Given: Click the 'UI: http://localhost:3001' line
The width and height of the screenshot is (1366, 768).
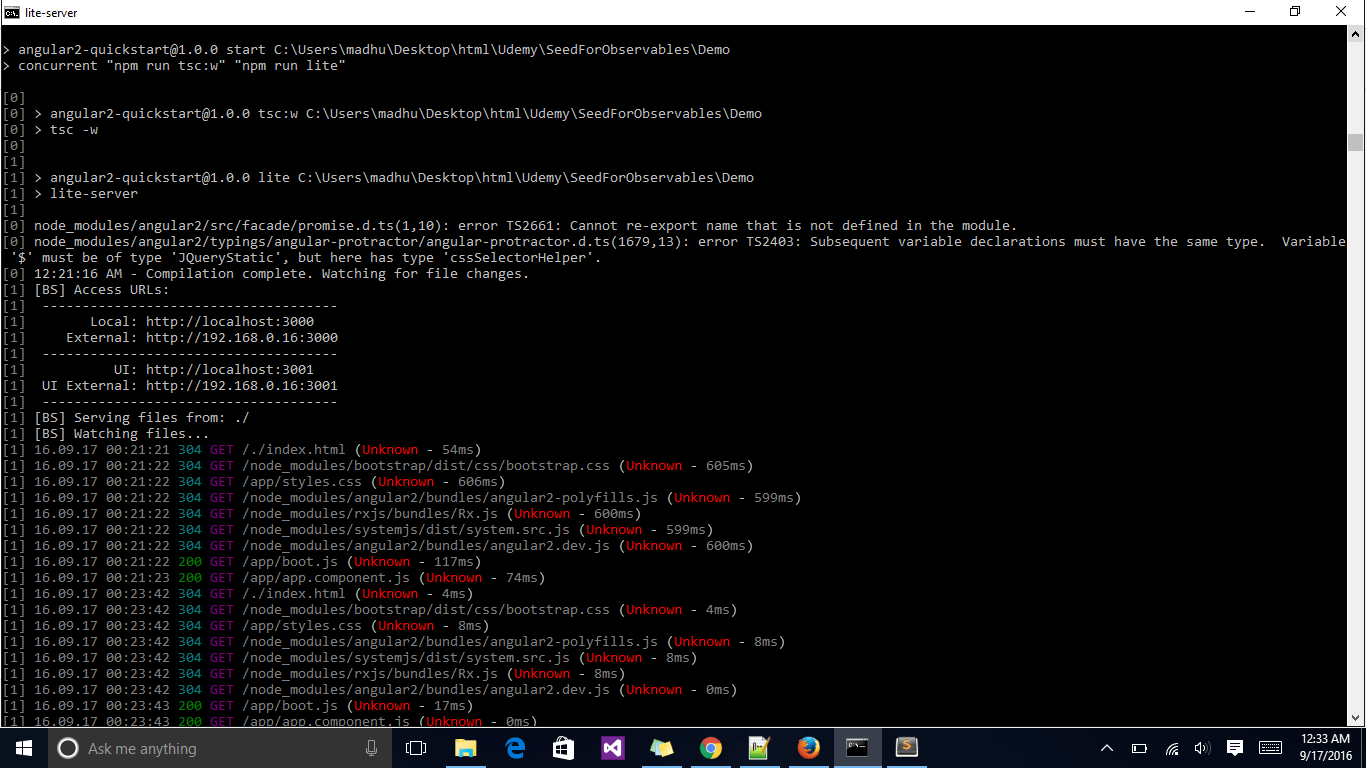Looking at the screenshot, I should pyautogui.click(x=213, y=370).
